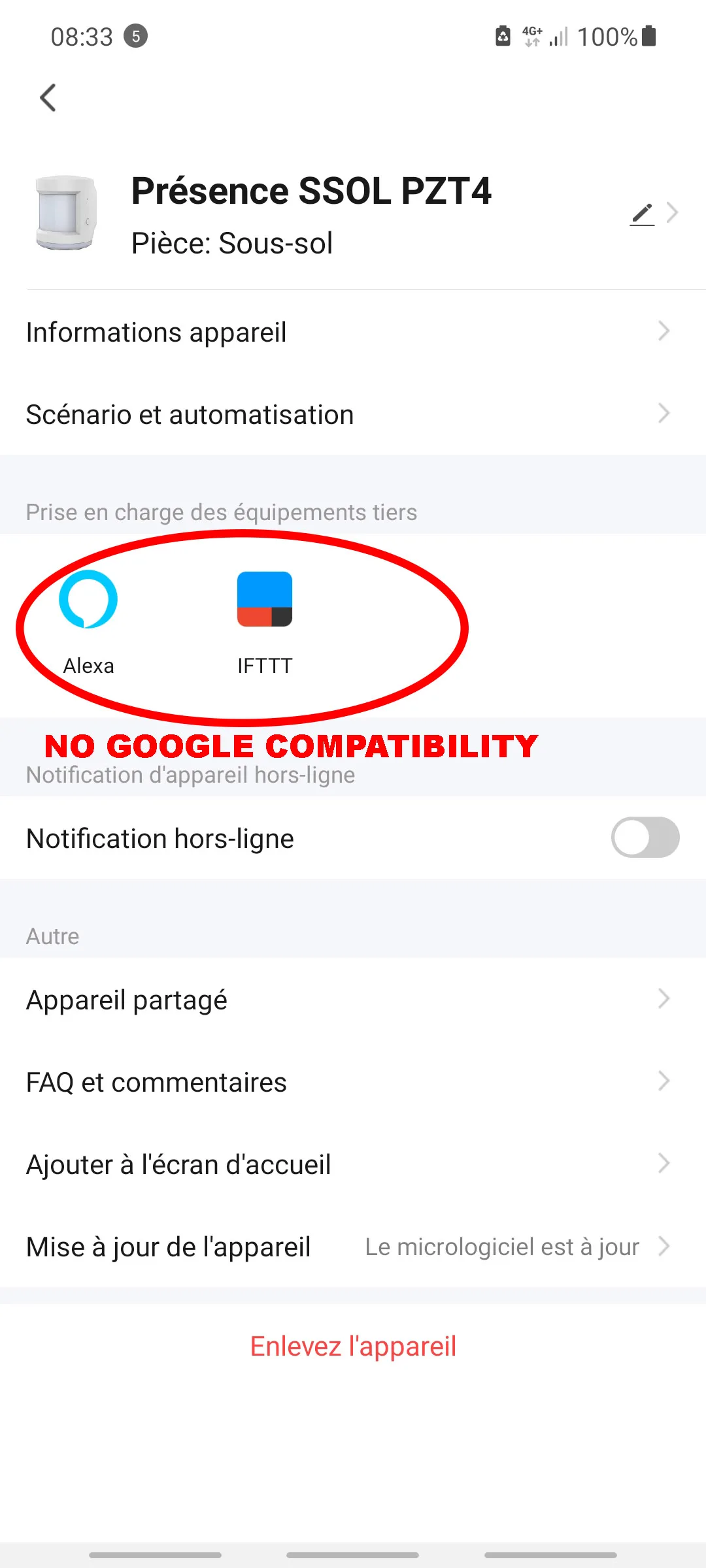Tap the Alexa logo icon
Viewport: 706px width, 1568px height.
pyautogui.click(x=88, y=598)
